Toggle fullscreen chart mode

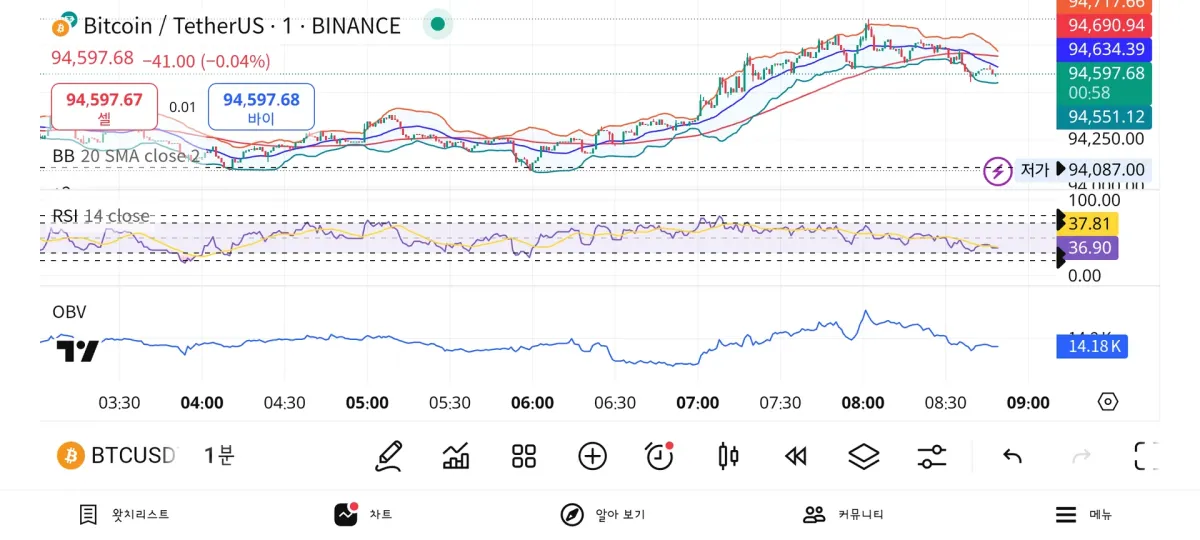coord(1146,456)
